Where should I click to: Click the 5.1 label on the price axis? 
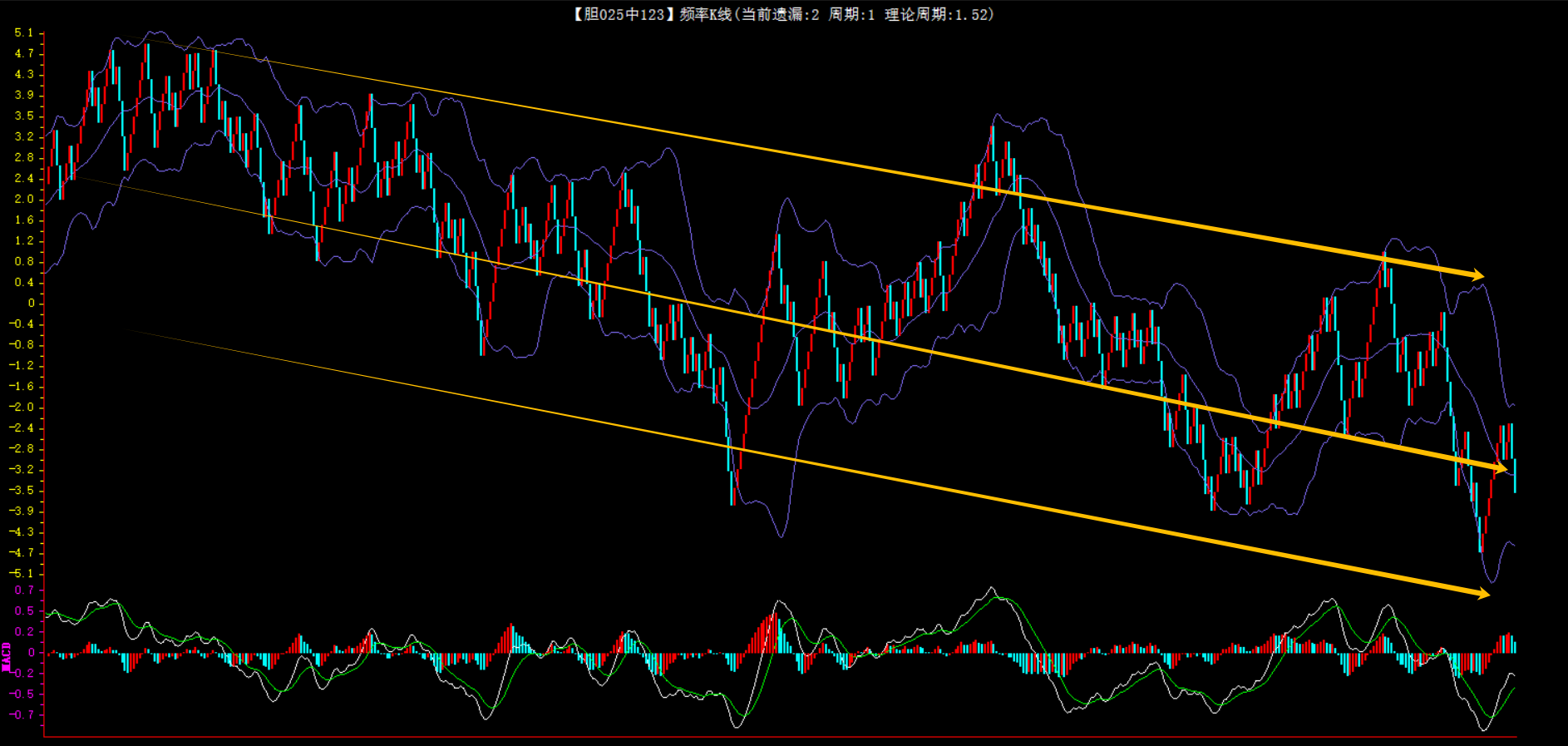click(x=24, y=33)
